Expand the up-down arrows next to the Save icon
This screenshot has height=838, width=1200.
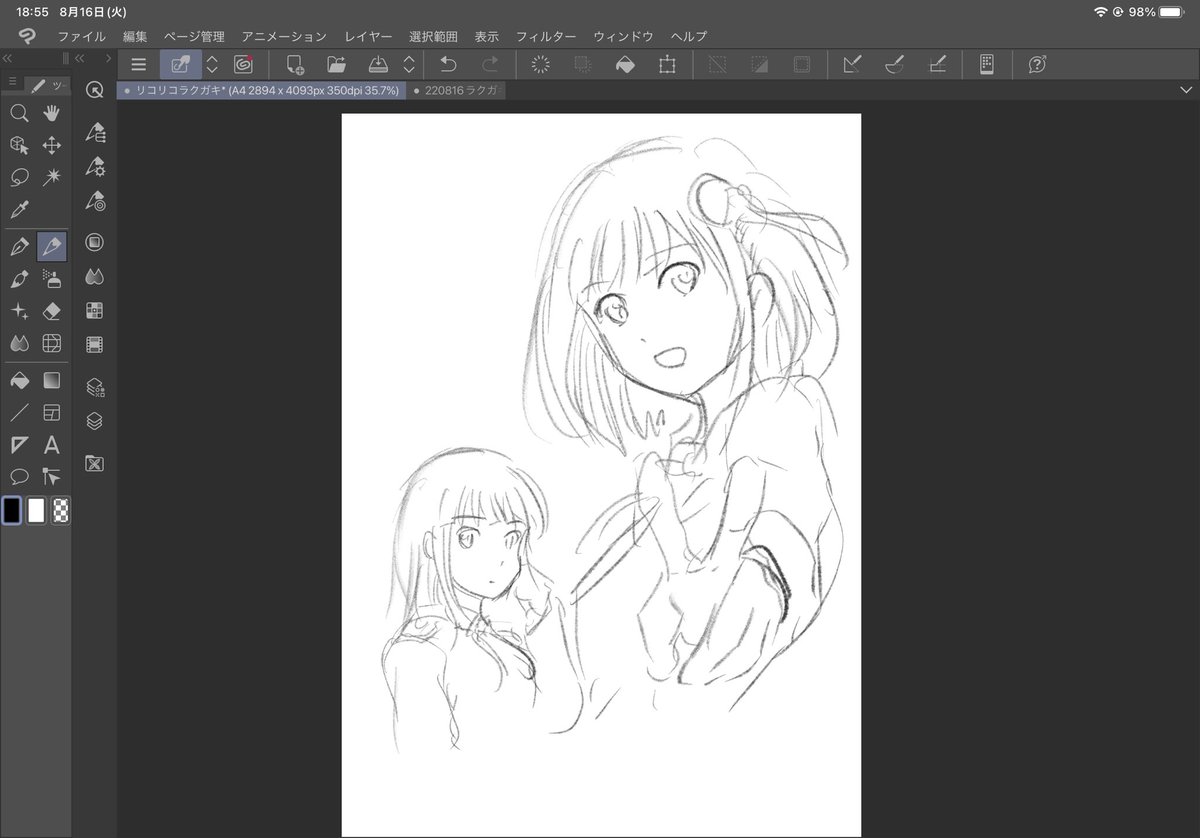click(x=409, y=65)
